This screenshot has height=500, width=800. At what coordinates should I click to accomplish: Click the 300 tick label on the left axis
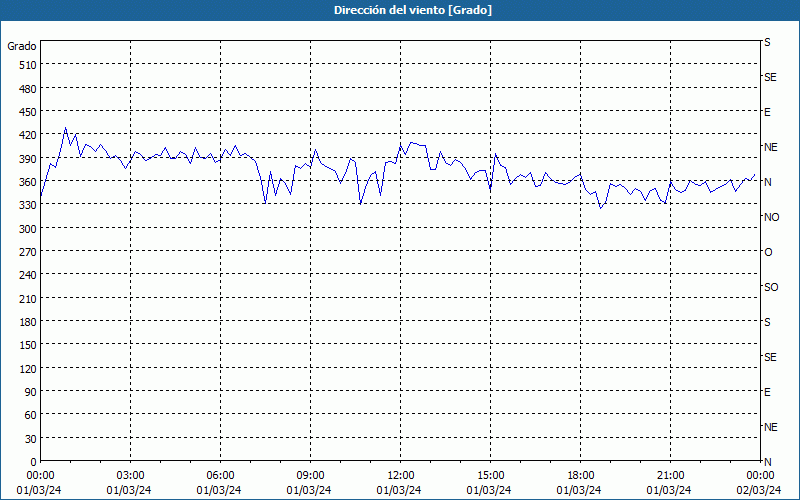28,229
